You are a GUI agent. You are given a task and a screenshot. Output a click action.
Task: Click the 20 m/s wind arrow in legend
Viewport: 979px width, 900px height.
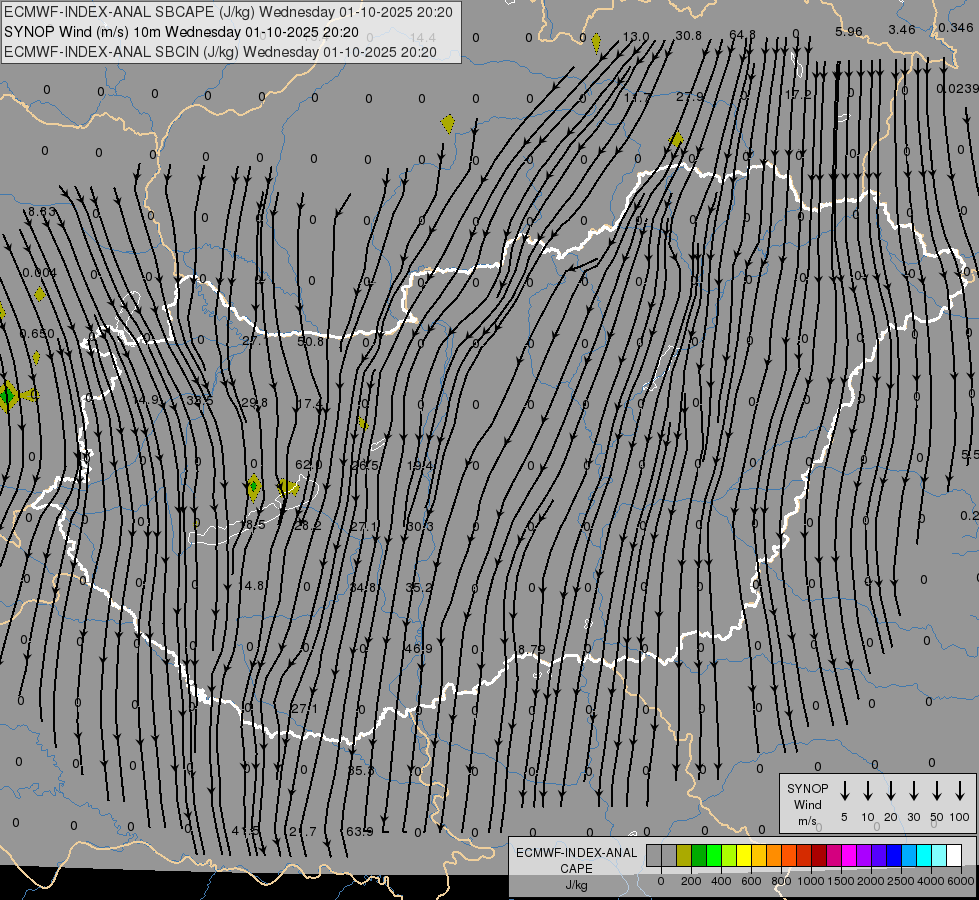891,791
